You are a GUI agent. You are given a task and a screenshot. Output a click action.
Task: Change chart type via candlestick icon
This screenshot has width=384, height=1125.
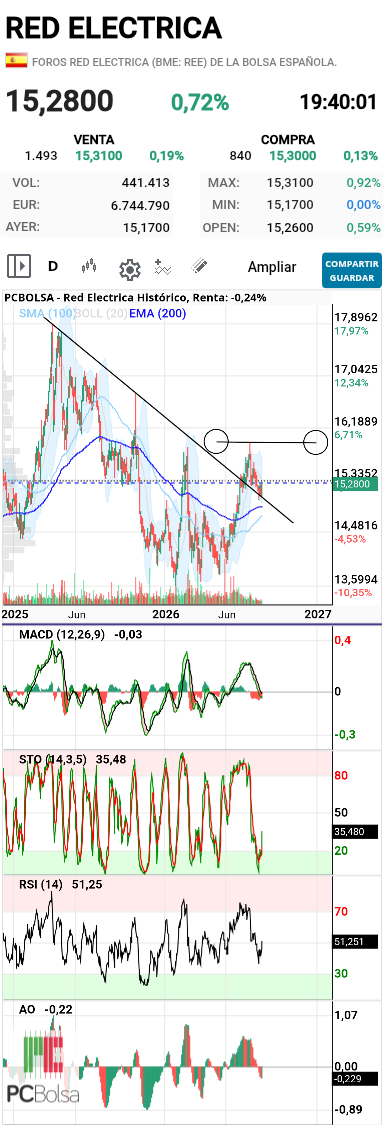pos(89,267)
